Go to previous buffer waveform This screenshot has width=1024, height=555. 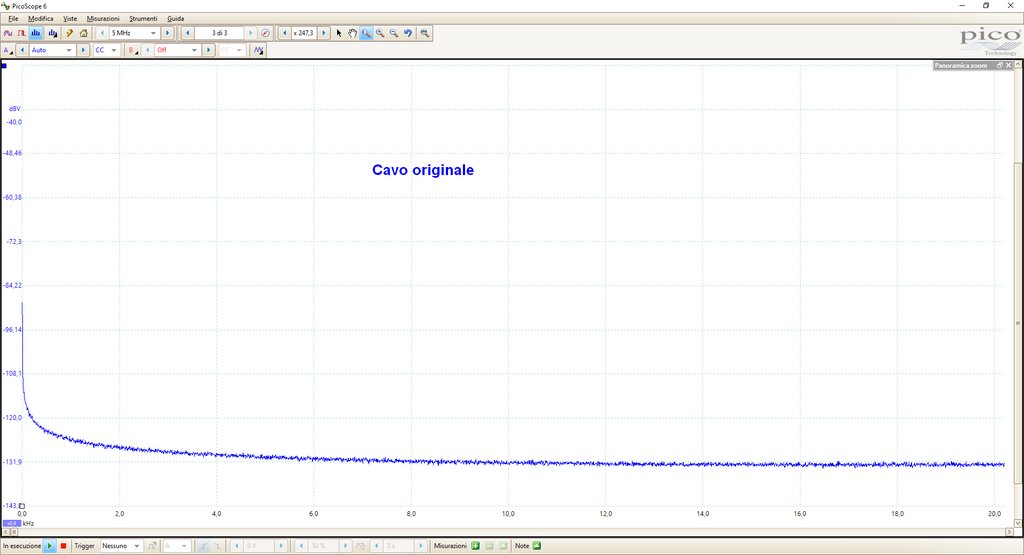187,33
